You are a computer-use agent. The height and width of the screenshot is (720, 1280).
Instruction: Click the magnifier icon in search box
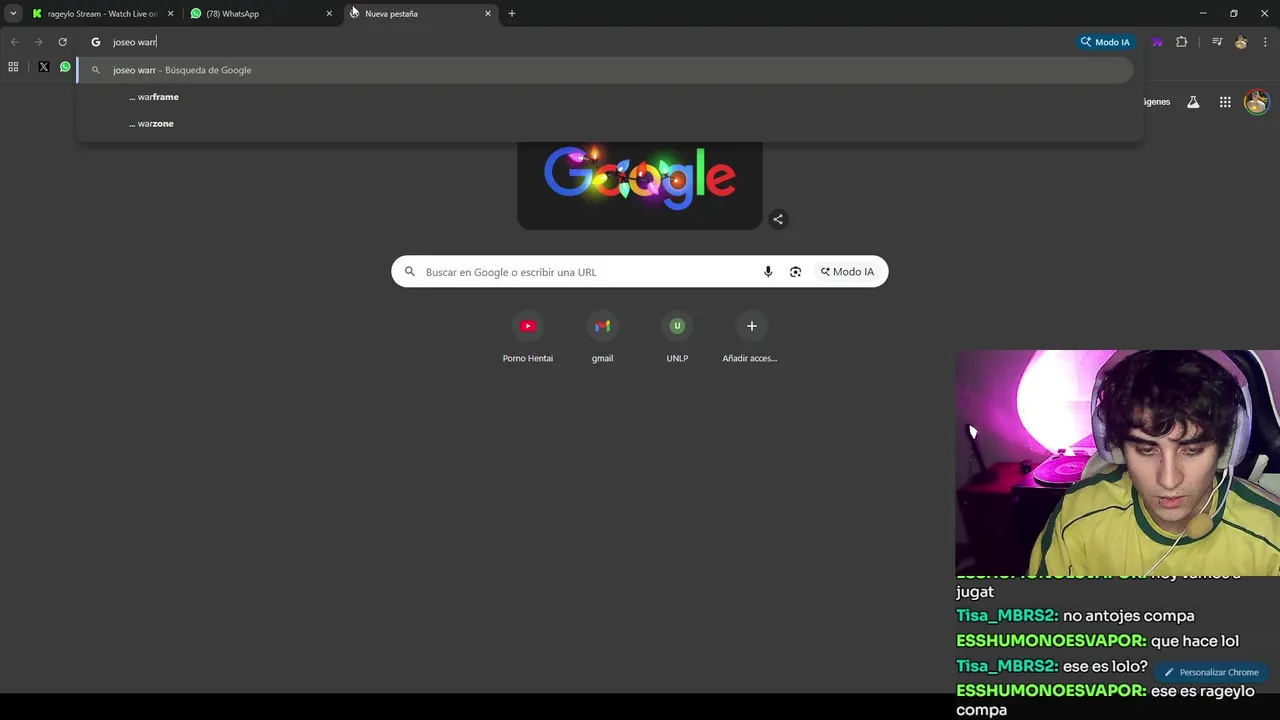tap(410, 272)
